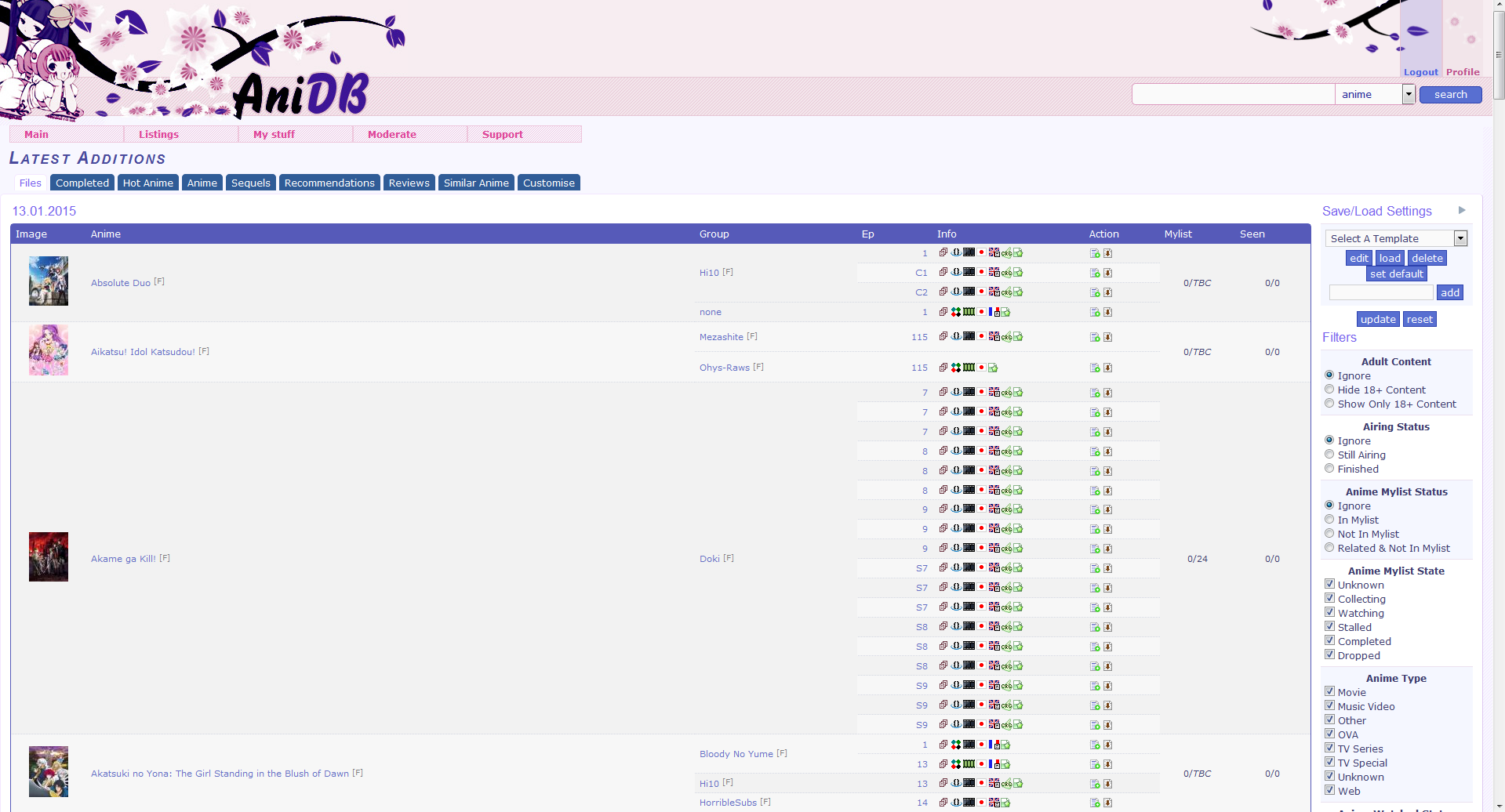This screenshot has height=812, width=1505.
Task: Toggle the TV Series checkbox
Action: point(1329,748)
